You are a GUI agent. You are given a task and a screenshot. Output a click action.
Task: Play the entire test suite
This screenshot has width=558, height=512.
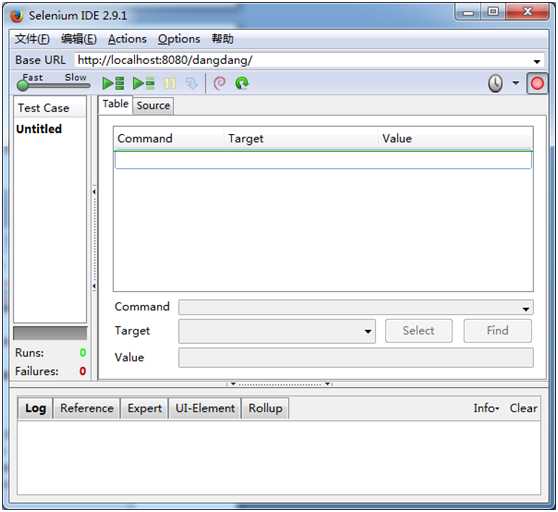coord(113,83)
